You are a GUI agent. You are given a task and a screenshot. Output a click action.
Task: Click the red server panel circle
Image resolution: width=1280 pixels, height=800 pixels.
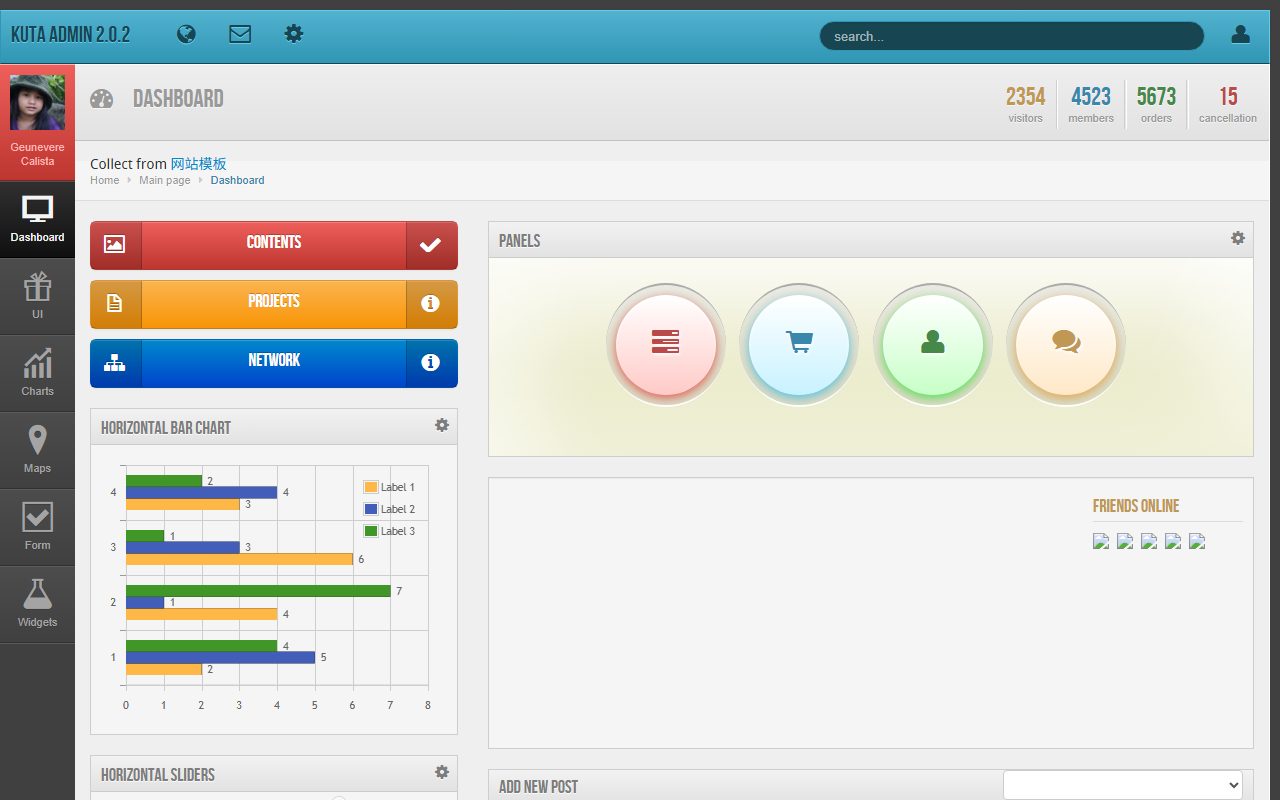tap(666, 344)
